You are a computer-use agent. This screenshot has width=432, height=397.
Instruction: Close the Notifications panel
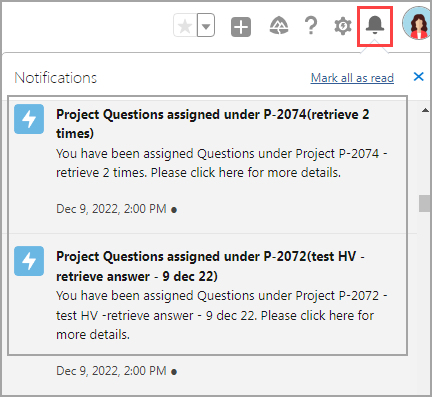[x=418, y=77]
